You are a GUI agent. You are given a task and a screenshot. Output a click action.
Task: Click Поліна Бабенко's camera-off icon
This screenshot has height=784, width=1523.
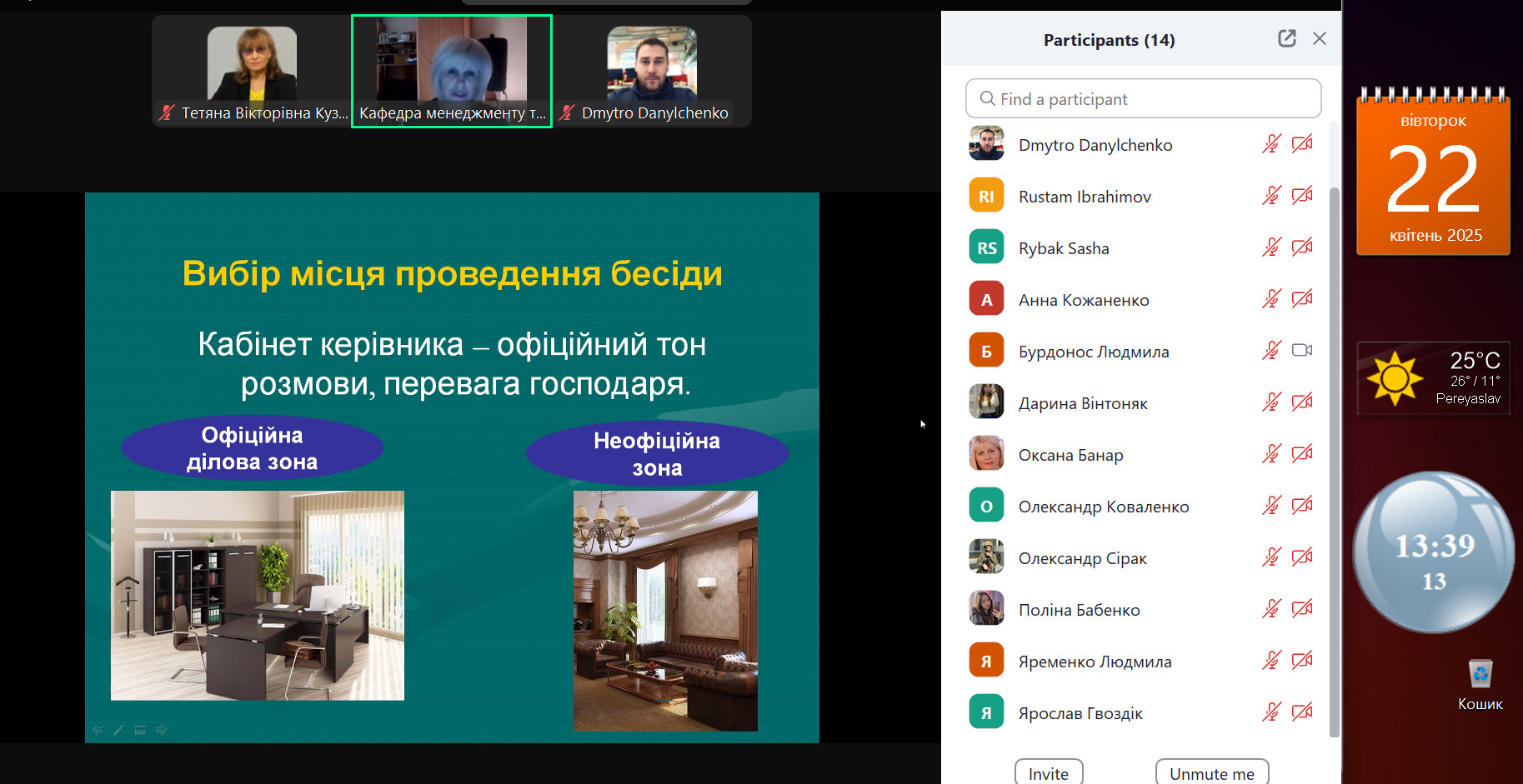pyautogui.click(x=1302, y=609)
